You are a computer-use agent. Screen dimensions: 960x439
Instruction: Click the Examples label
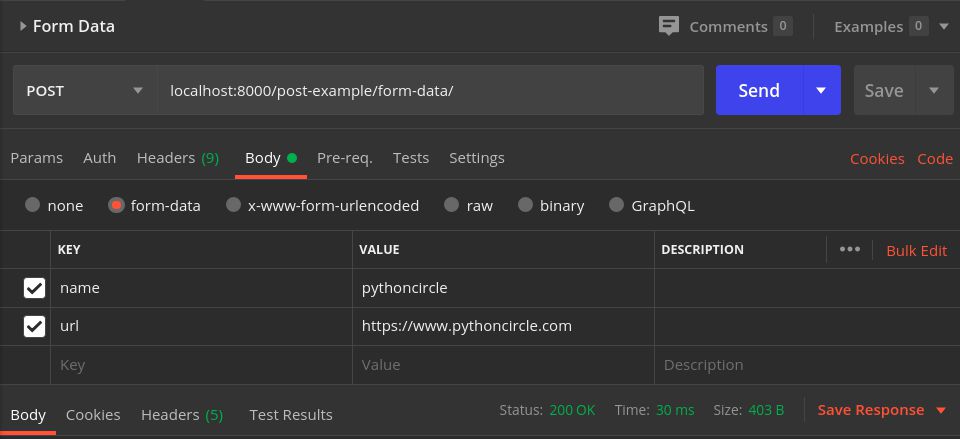point(868,27)
